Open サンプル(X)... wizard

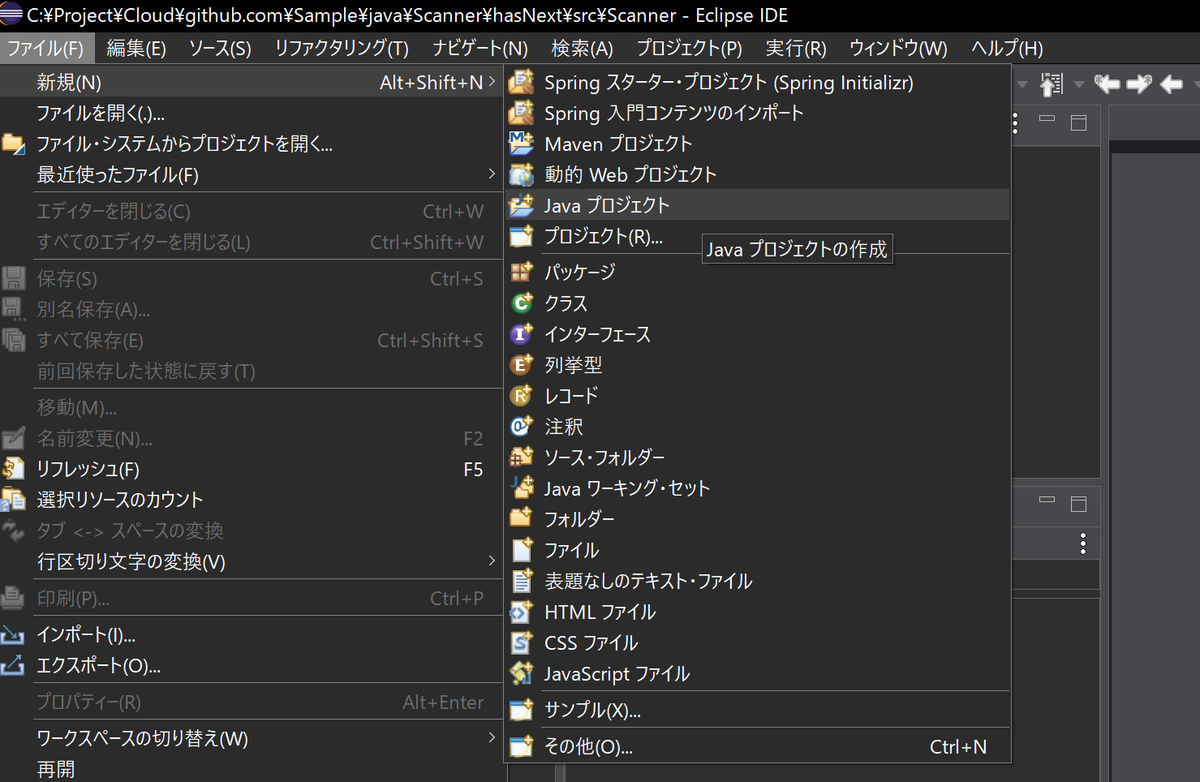(758, 711)
